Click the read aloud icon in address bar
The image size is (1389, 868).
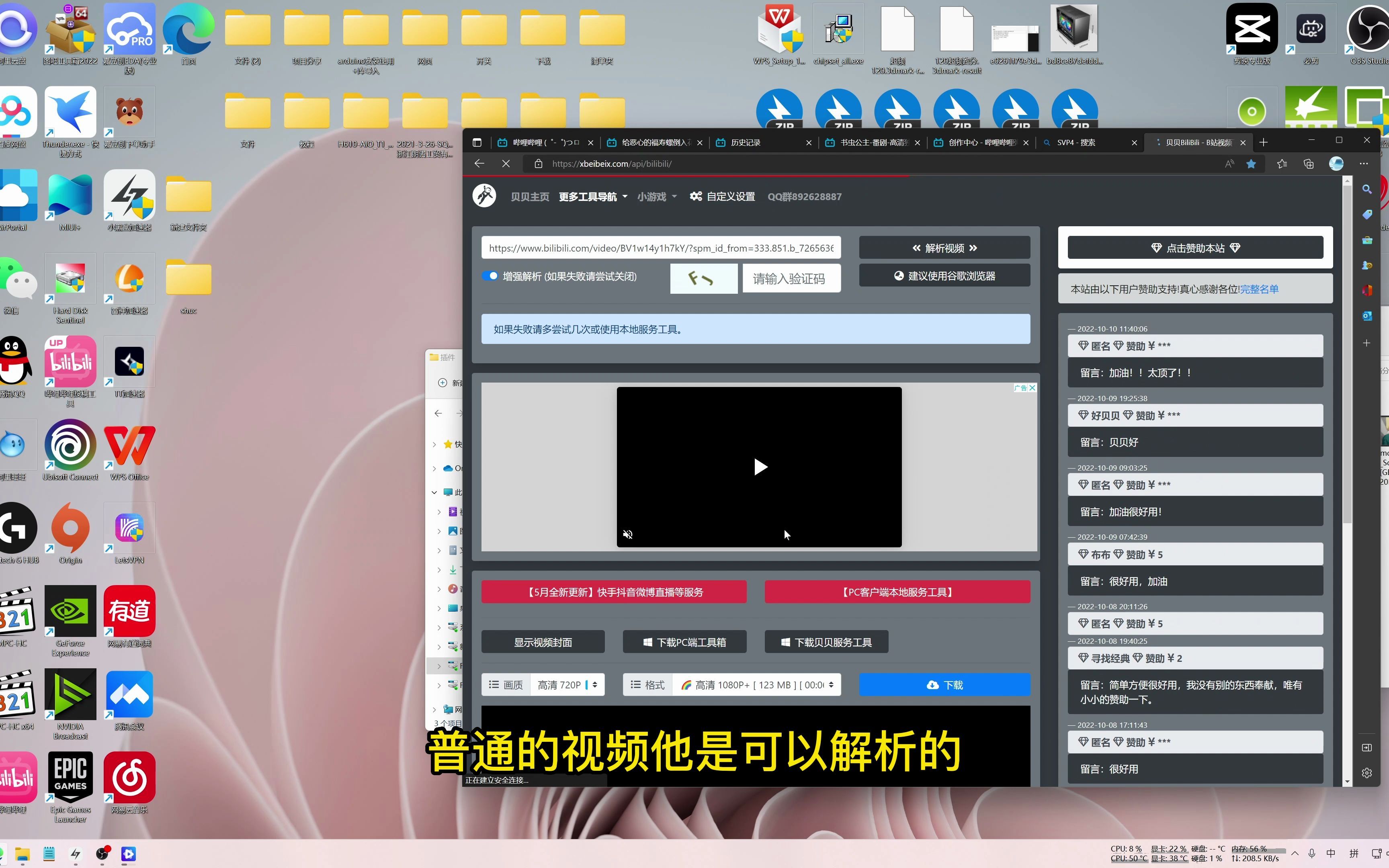pyautogui.click(x=1229, y=164)
